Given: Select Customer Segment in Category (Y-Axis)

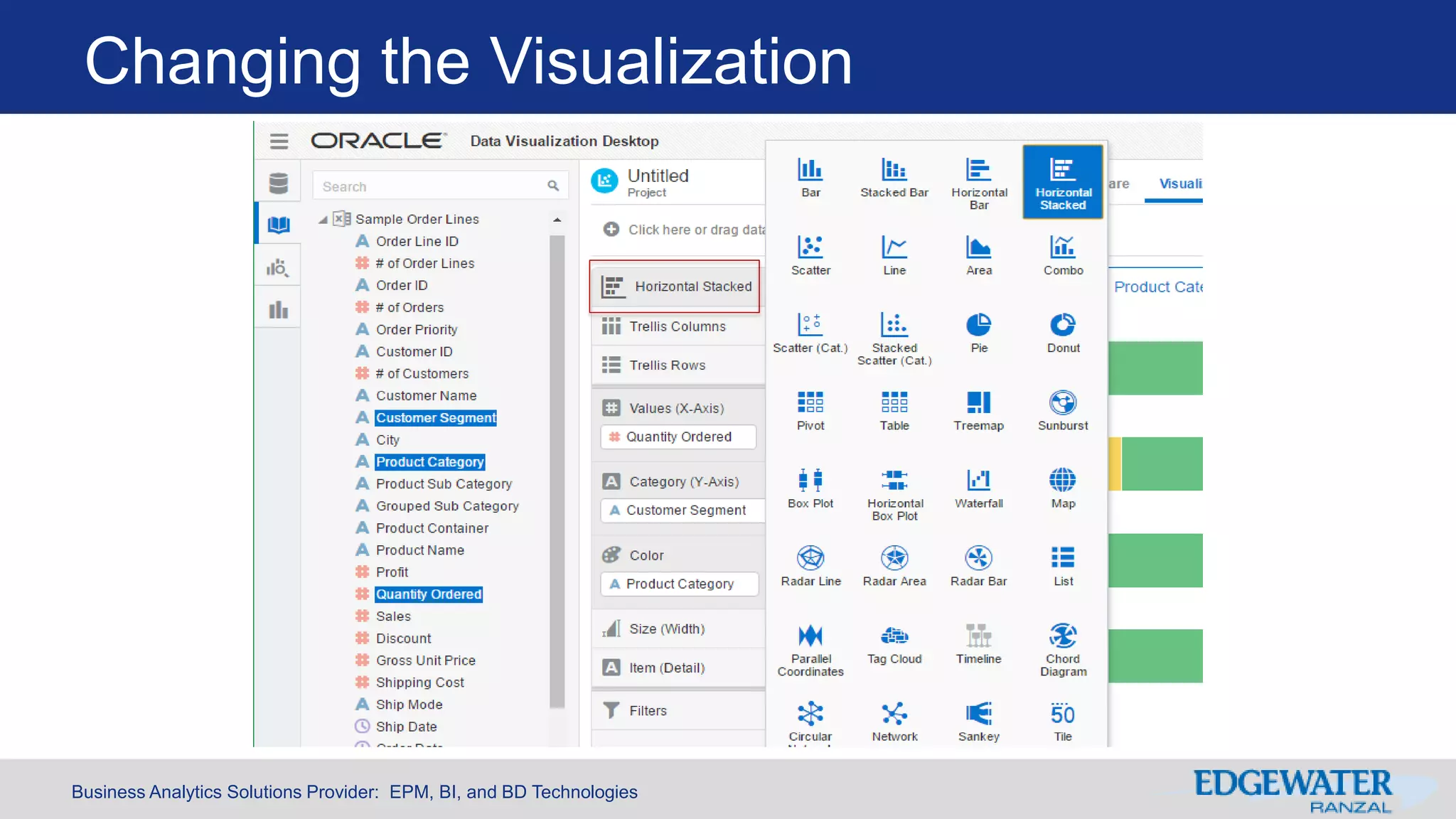Looking at the screenshot, I should (x=682, y=510).
